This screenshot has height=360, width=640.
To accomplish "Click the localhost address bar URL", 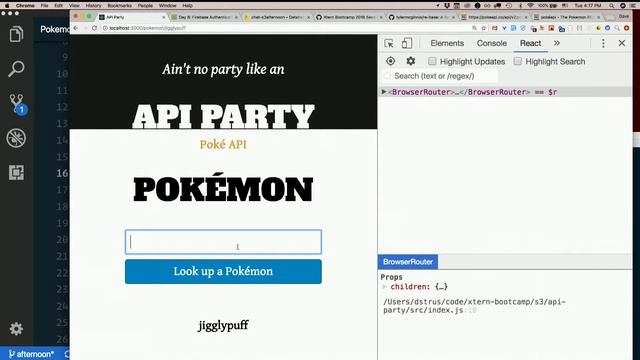I will click(x=148, y=28).
